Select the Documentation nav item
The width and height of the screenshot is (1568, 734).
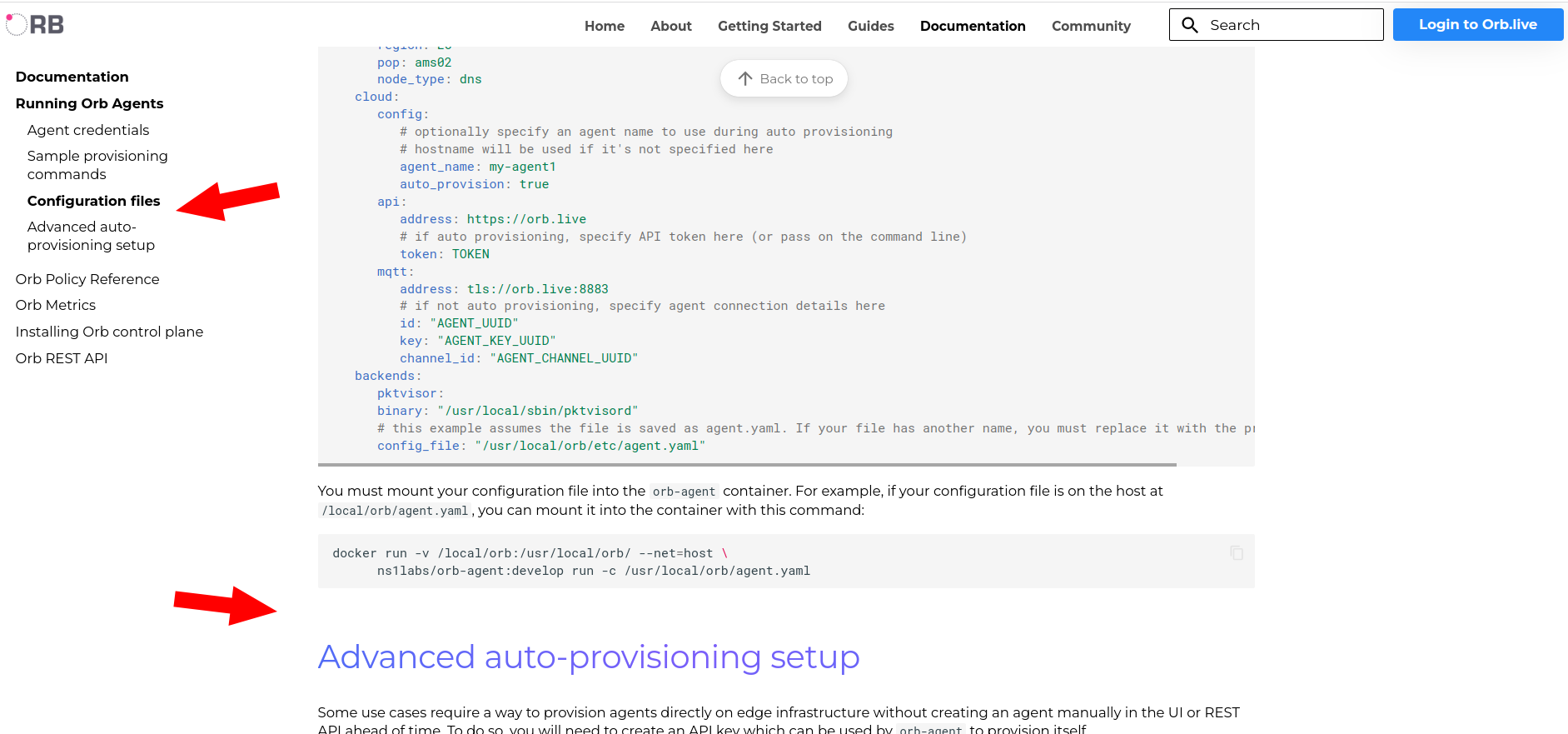click(x=973, y=26)
